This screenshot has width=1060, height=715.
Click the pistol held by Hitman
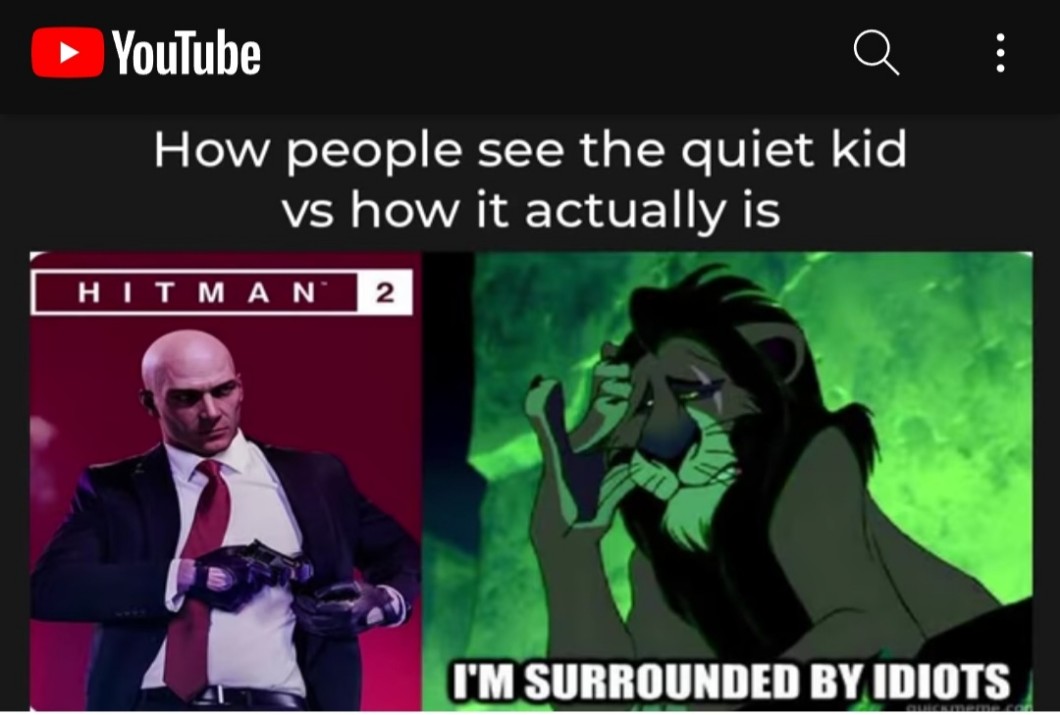tap(274, 560)
